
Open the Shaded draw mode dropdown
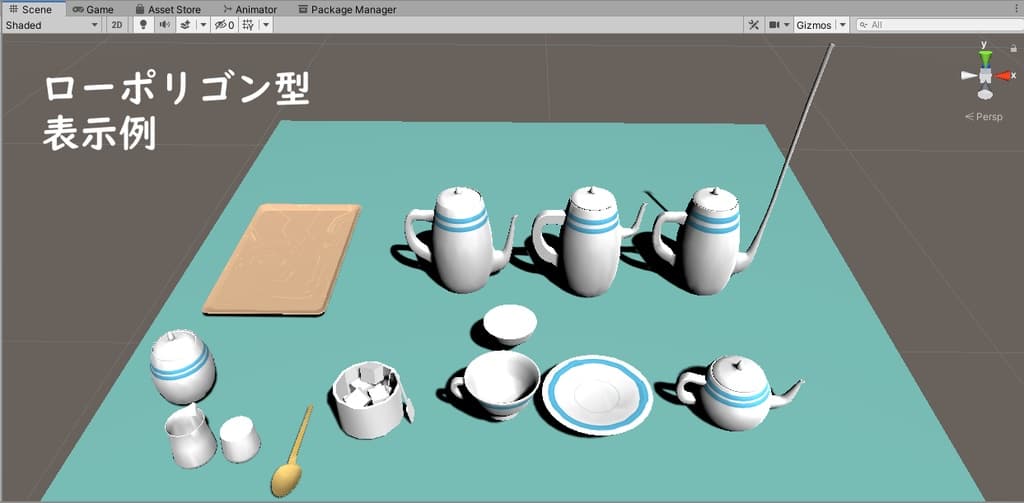point(52,25)
